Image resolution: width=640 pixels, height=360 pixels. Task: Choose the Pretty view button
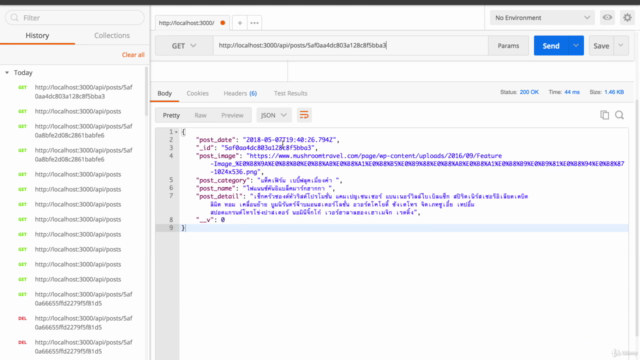(x=171, y=115)
